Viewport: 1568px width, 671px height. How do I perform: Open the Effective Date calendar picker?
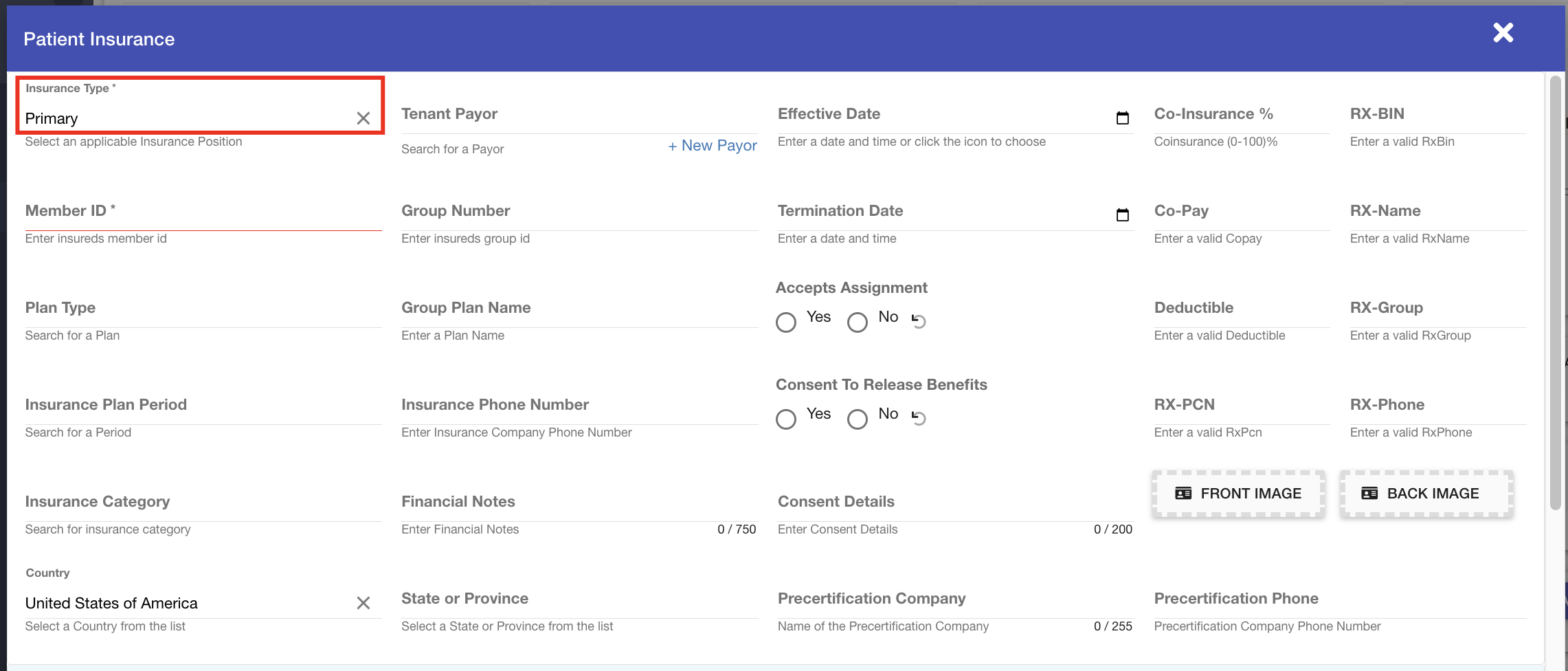tap(1122, 118)
